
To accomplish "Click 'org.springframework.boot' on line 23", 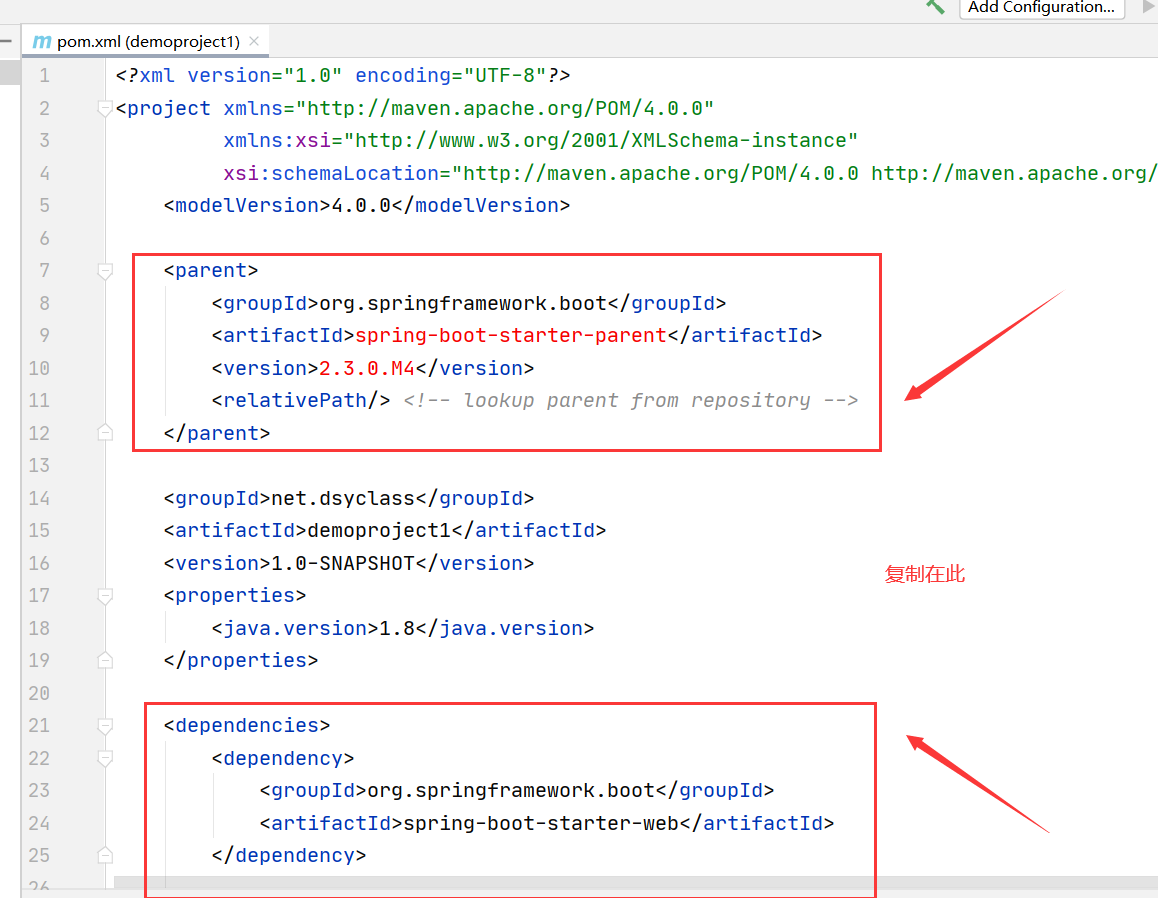I will (x=511, y=790).
